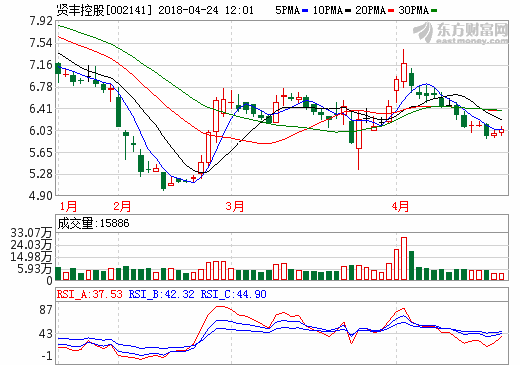The image size is (520, 365).
Task: Click the red 20PMA legend swatch
Action: [391, 11]
